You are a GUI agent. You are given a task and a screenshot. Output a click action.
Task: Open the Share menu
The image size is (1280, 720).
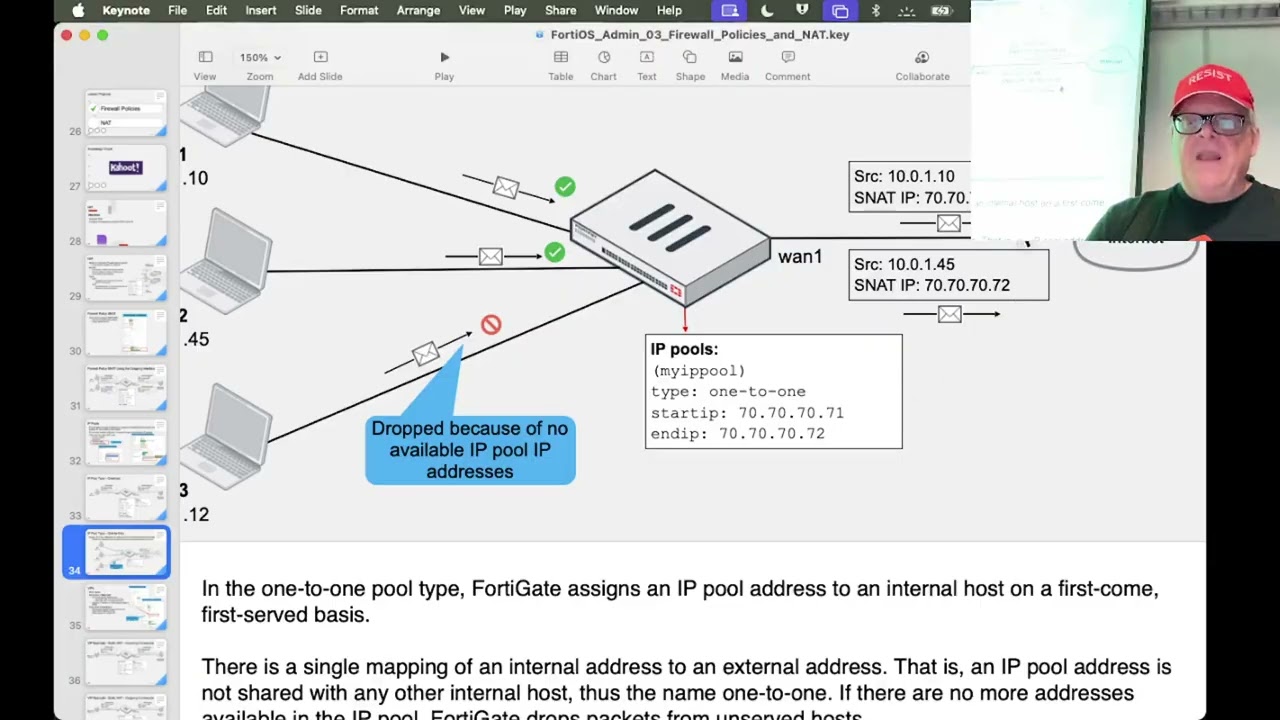pyautogui.click(x=560, y=11)
